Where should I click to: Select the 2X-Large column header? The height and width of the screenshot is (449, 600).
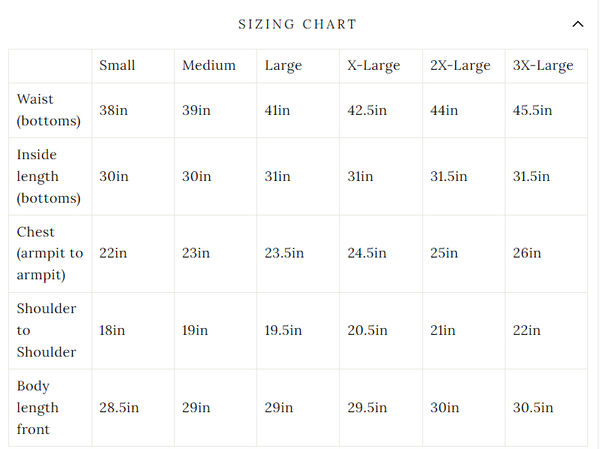(x=460, y=66)
